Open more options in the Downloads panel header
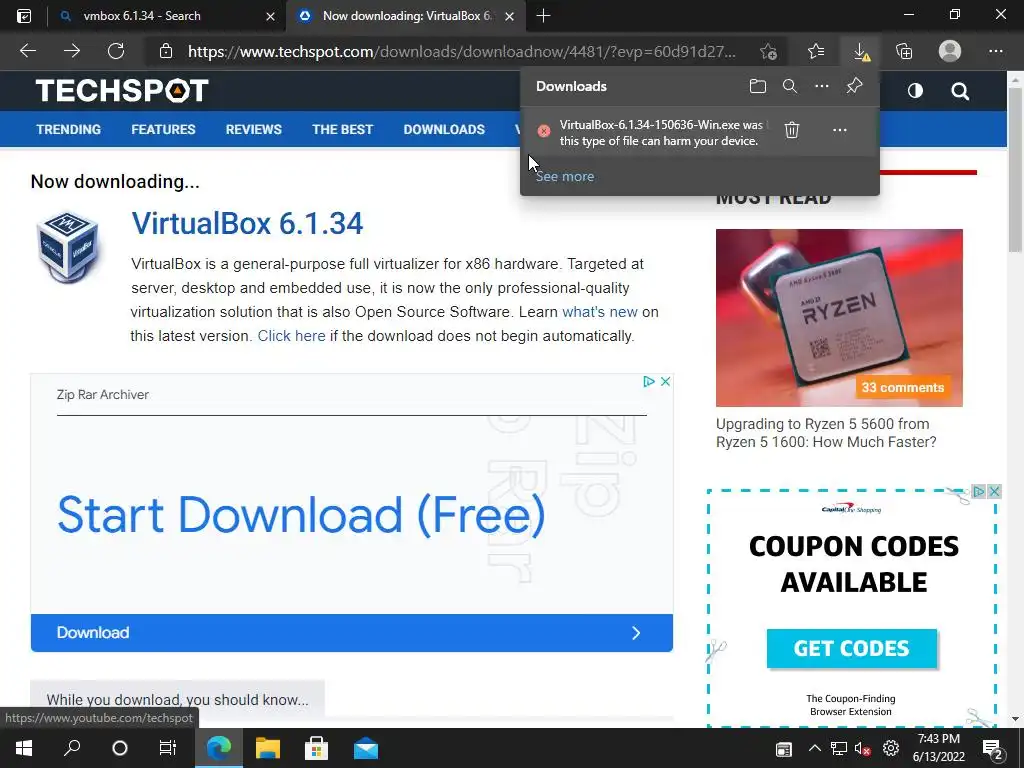Viewport: 1024px width, 768px height. [822, 86]
